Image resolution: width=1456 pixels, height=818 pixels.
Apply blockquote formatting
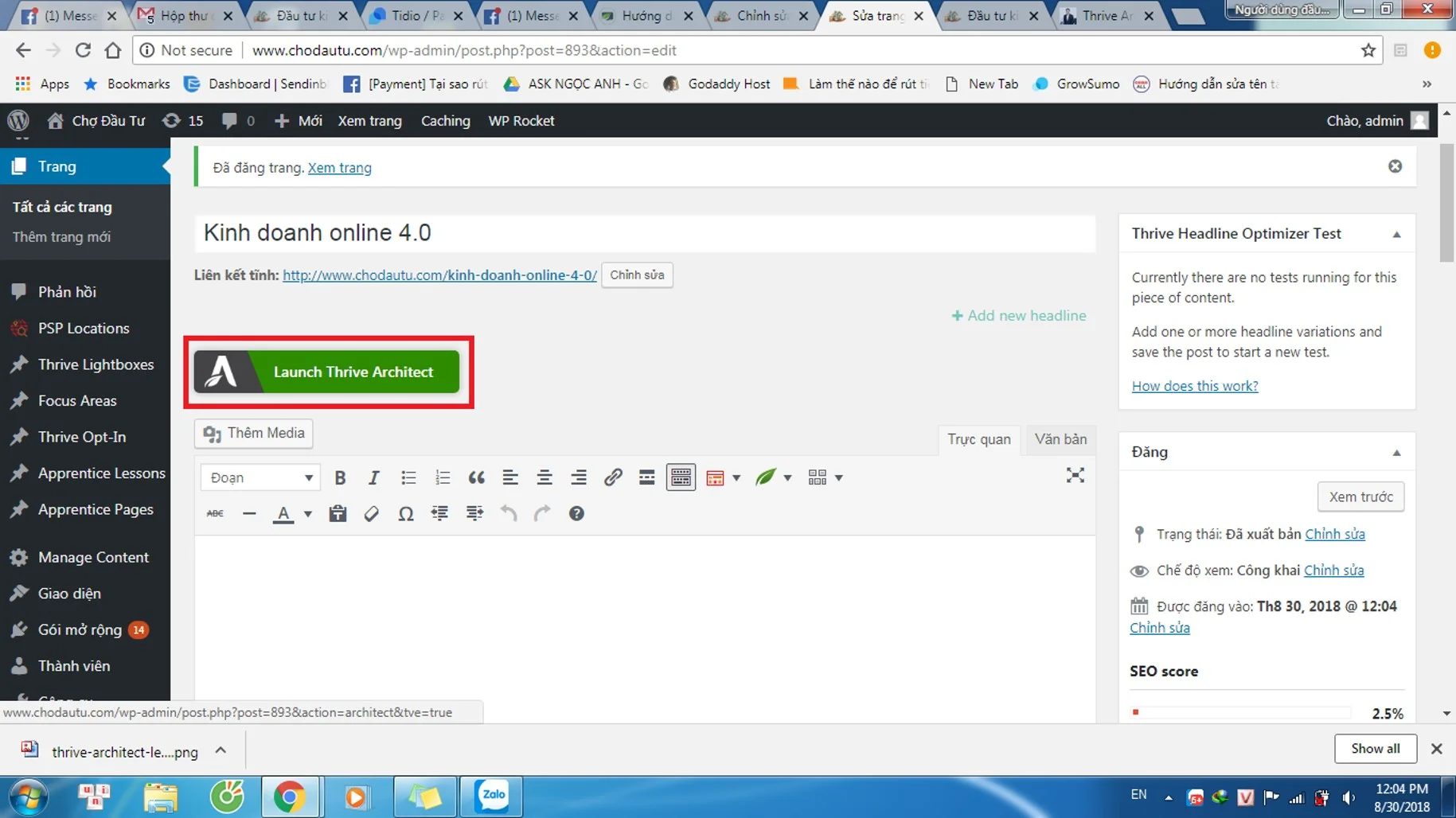(476, 477)
